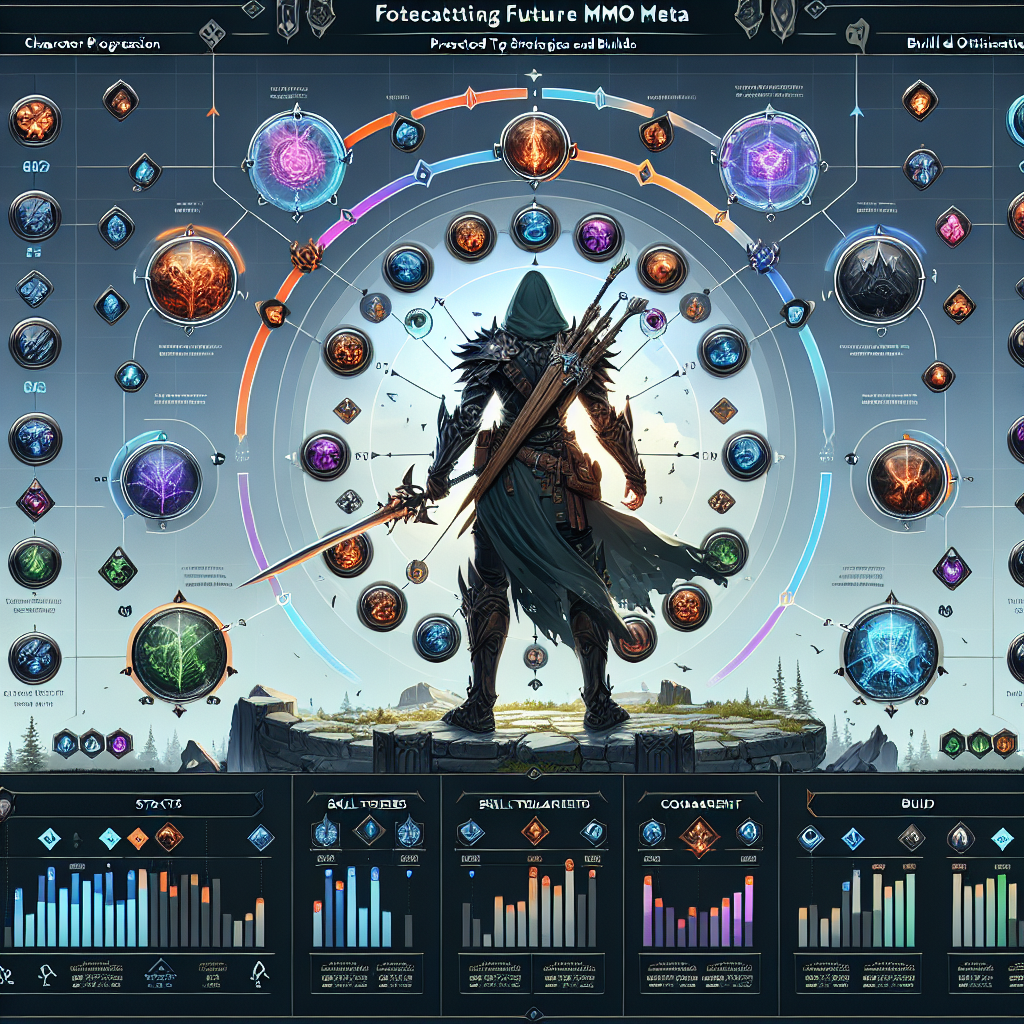Click the orange round orb atop left column
1024x1024 pixels.
click(35, 123)
